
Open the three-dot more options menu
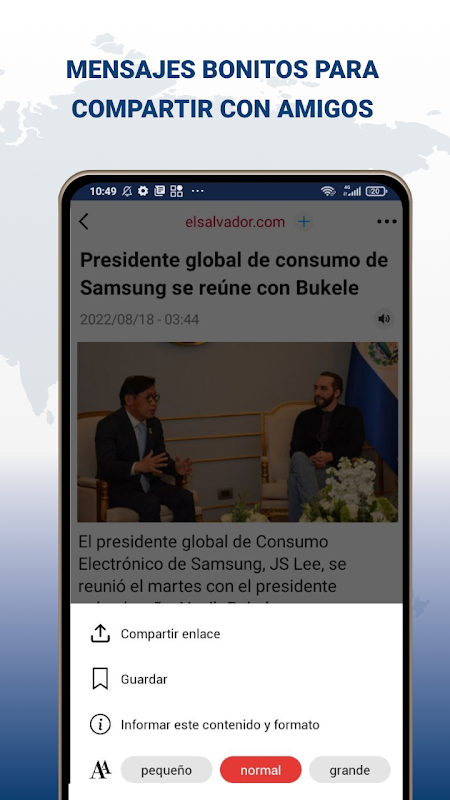pos(387,221)
